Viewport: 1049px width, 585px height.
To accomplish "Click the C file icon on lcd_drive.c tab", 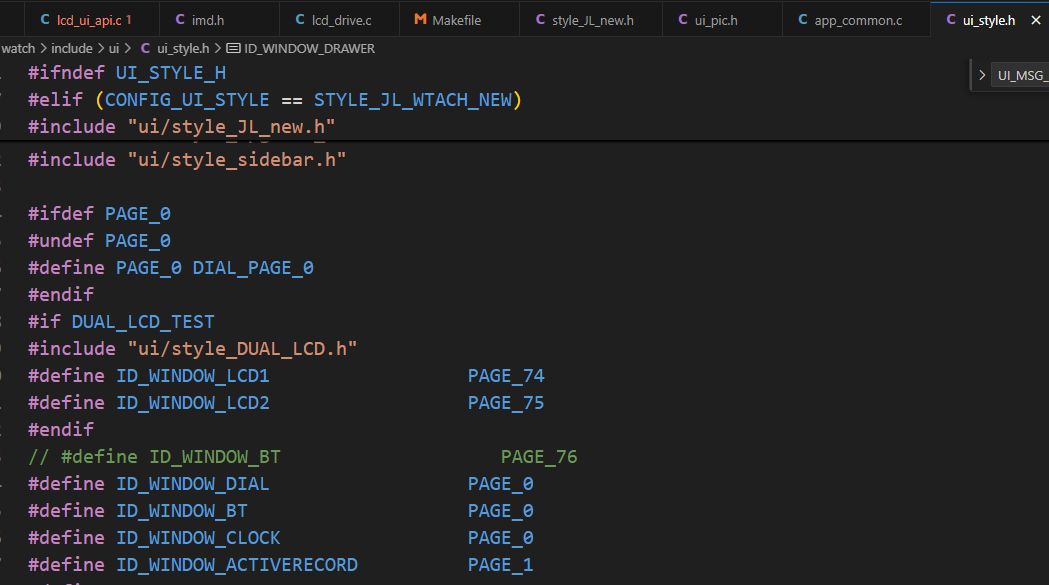I will pyautogui.click(x=300, y=19).
